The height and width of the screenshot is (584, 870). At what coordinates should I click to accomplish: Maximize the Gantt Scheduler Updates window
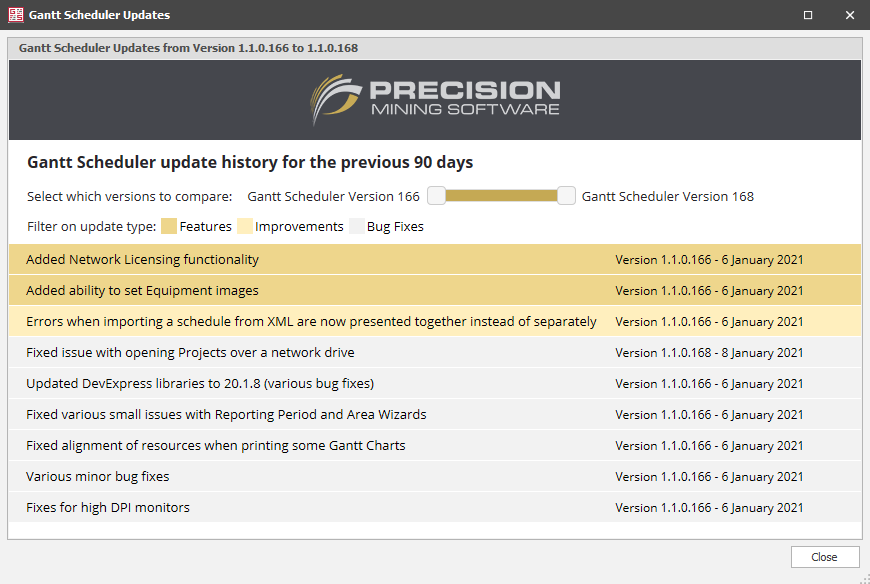808,15
